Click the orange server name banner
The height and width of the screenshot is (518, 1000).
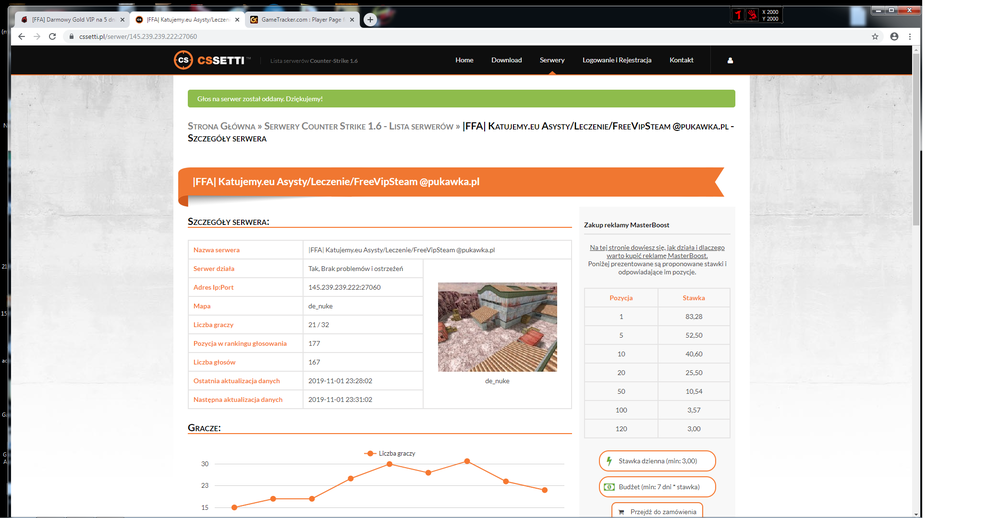[x=451, y=182]
